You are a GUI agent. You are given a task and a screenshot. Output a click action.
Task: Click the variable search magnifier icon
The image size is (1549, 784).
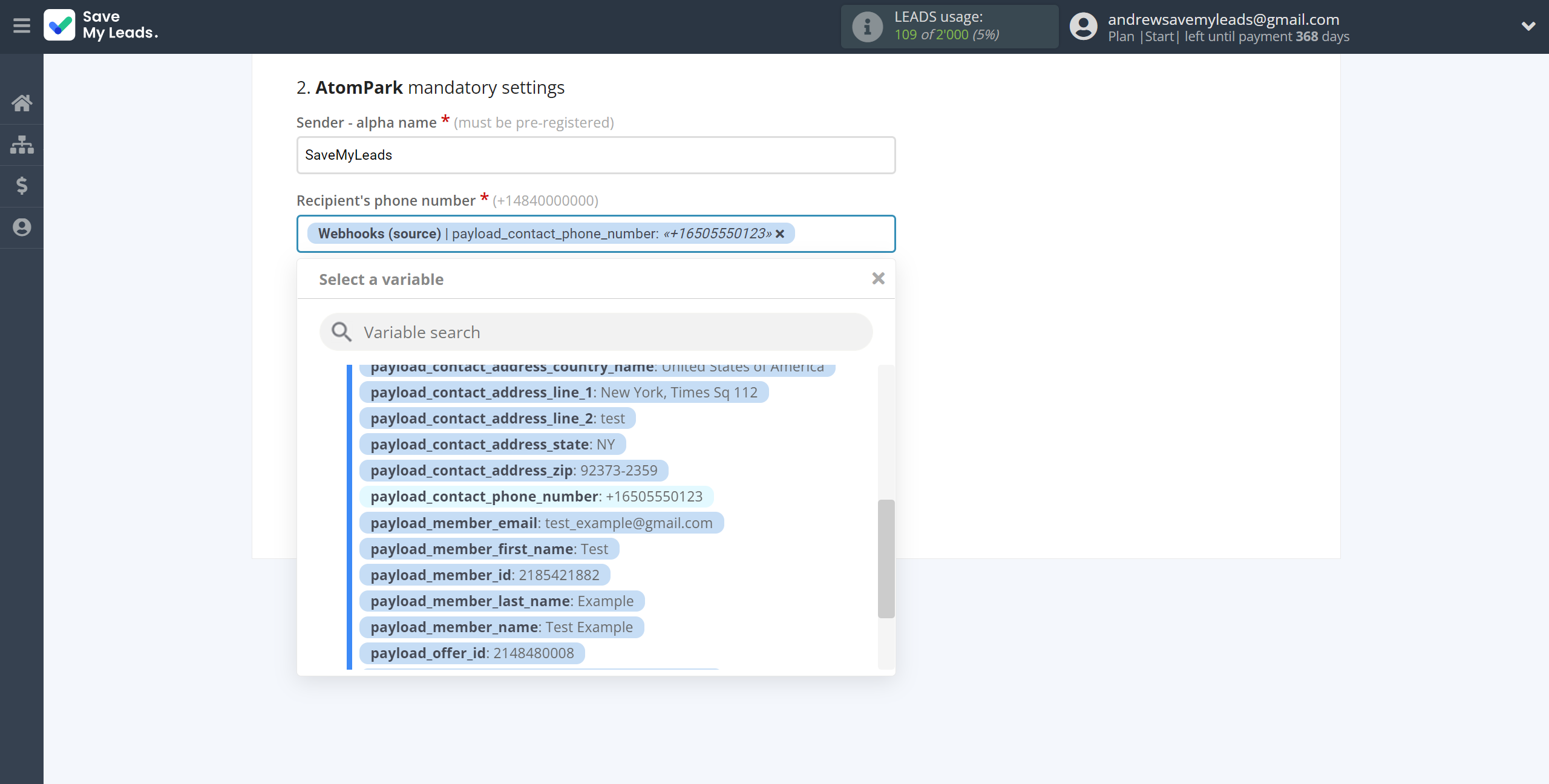click(x=341, y=332)
